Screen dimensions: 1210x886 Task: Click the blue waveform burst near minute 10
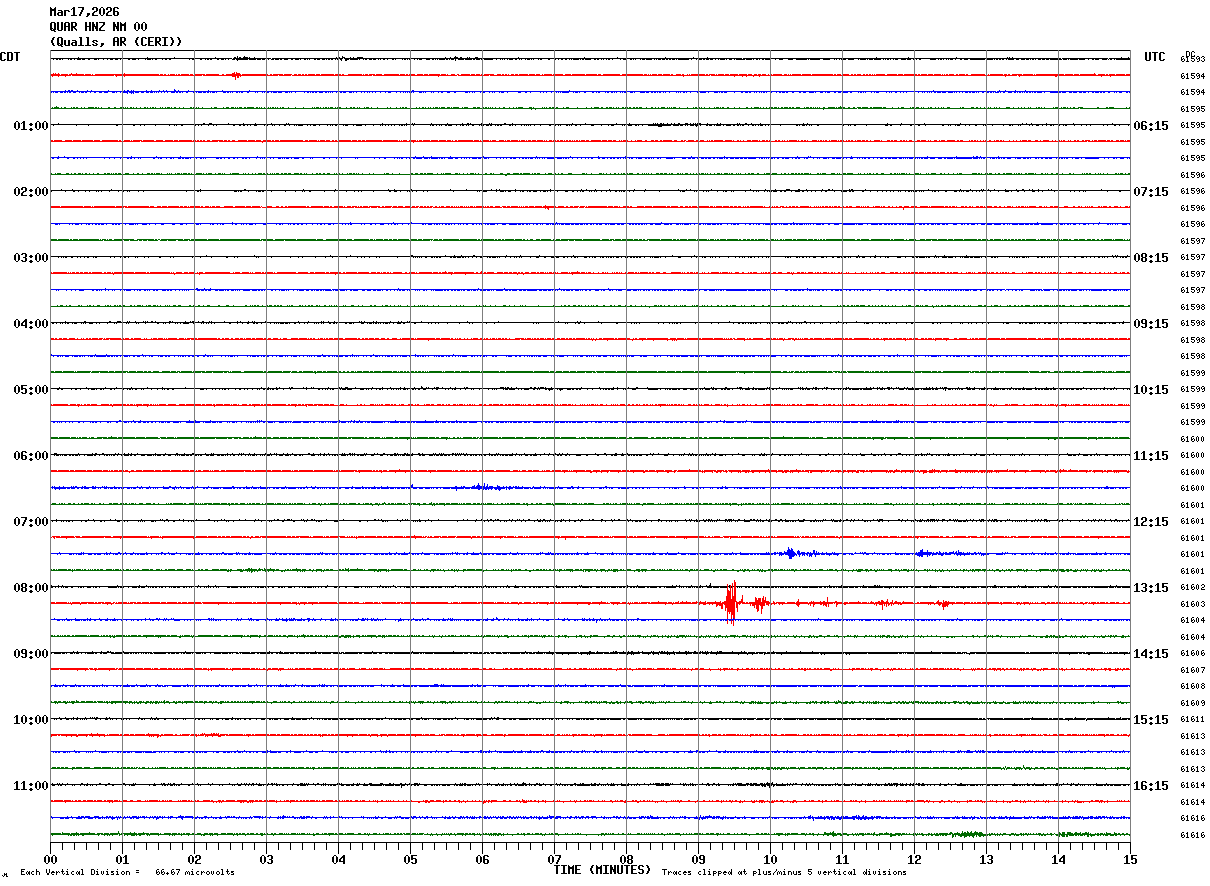pyautogui.click(x=791, y=553)
